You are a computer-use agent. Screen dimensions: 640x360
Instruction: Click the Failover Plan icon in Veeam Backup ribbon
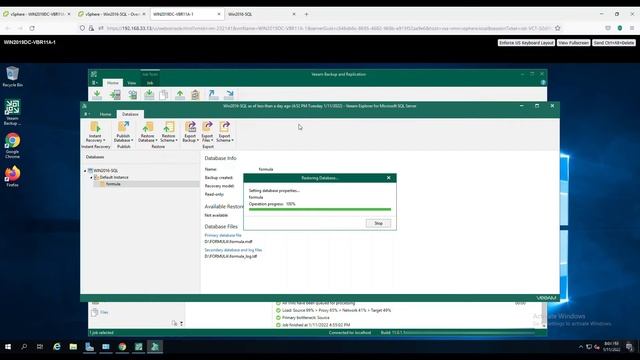click(195, 95)
